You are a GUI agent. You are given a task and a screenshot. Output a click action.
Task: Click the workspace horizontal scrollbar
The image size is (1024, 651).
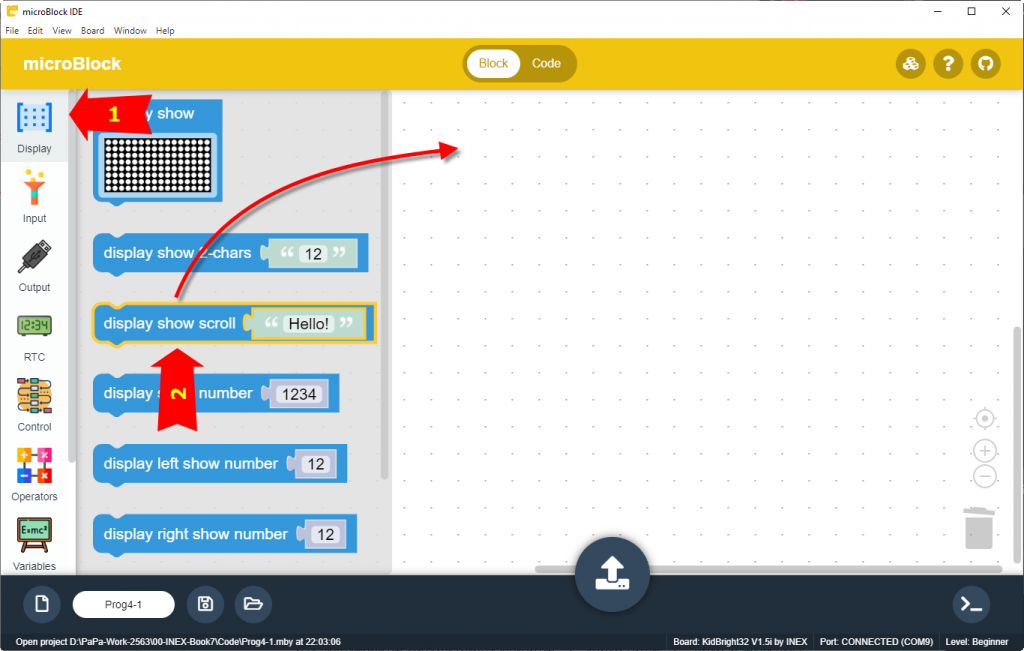pos(769,569)
